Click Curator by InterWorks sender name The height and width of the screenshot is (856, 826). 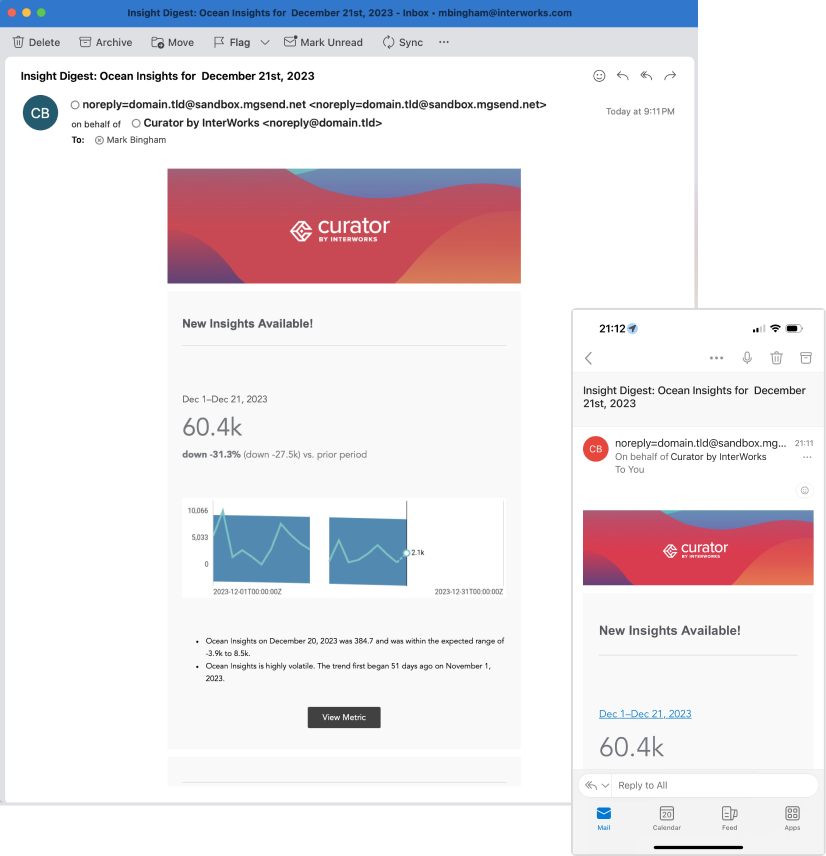263,123
